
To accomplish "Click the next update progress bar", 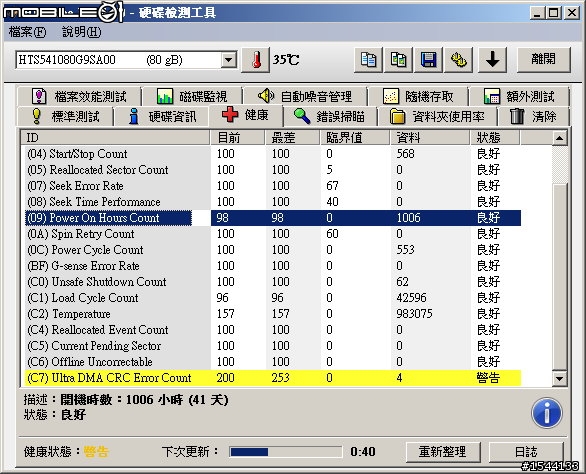I will (x=286, y=452).
